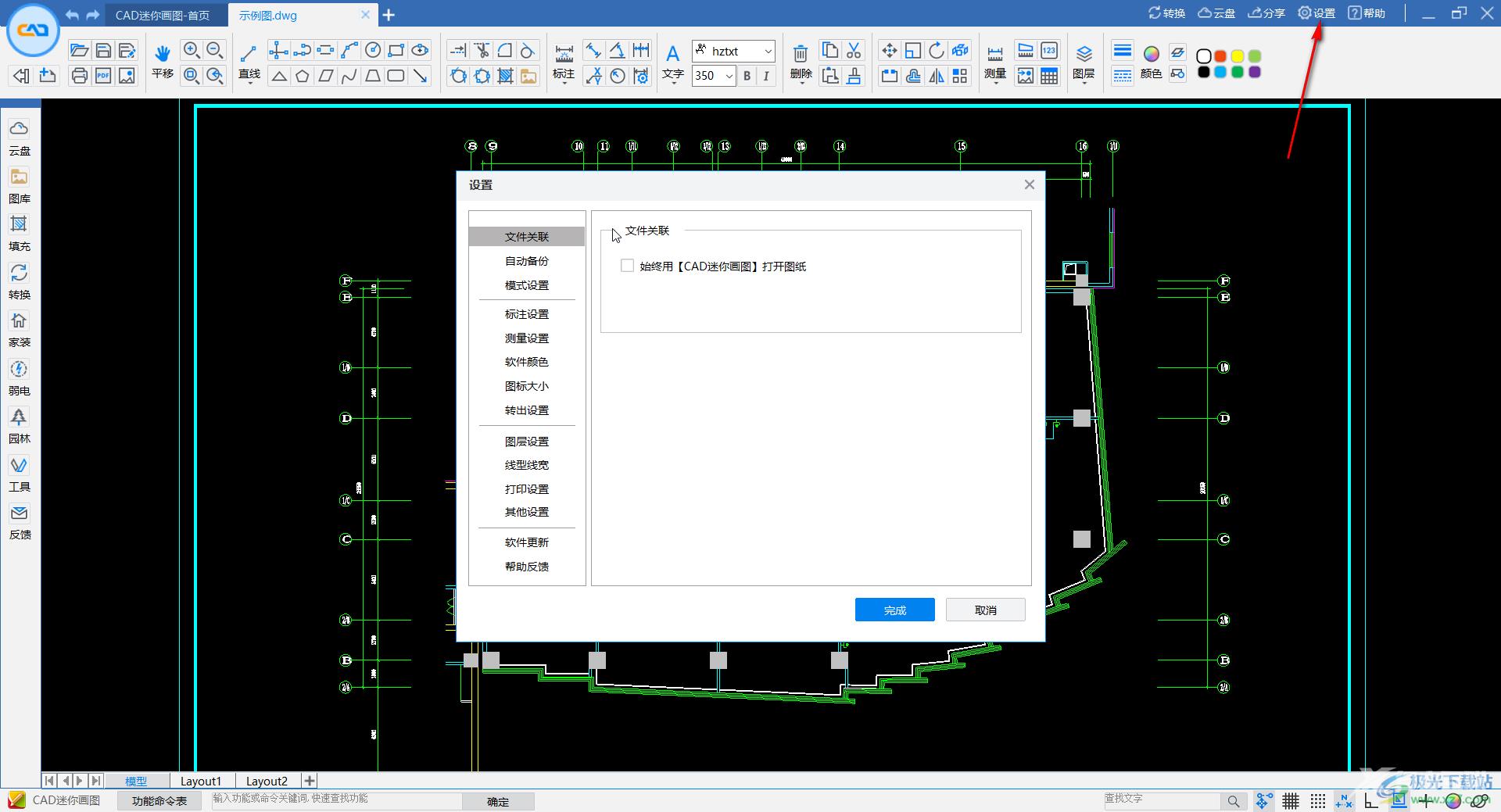Select the rounded rectangle tool
This screenshot has height=812, width=1501.
click(x=396, y=76)
